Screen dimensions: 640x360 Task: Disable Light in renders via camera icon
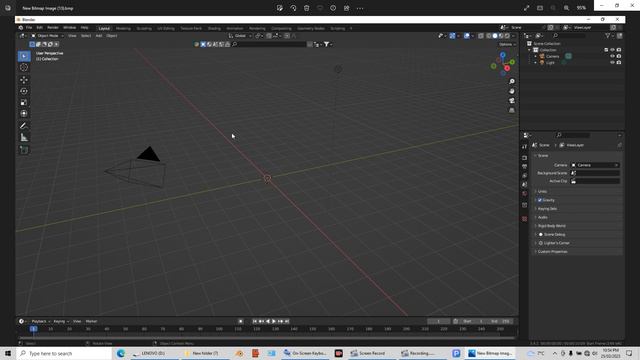[619, 62]
